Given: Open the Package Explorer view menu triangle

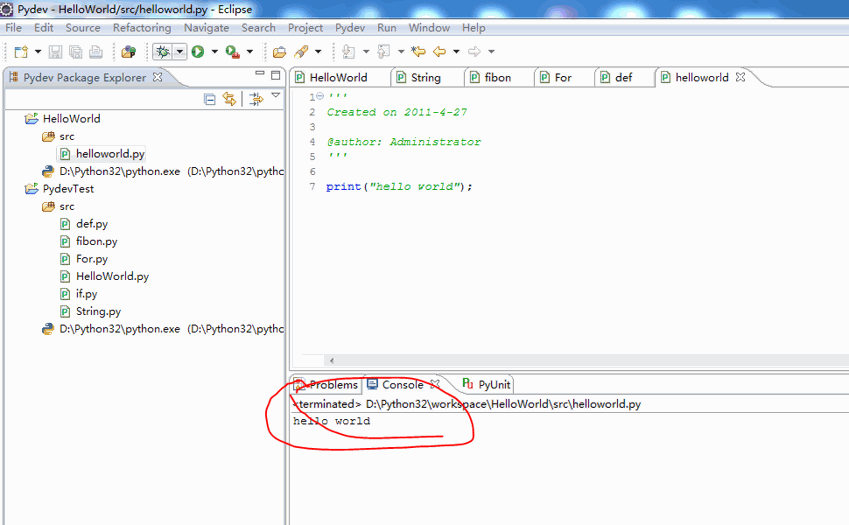Looking at the screenshot, I should click(x=276, y=95).
